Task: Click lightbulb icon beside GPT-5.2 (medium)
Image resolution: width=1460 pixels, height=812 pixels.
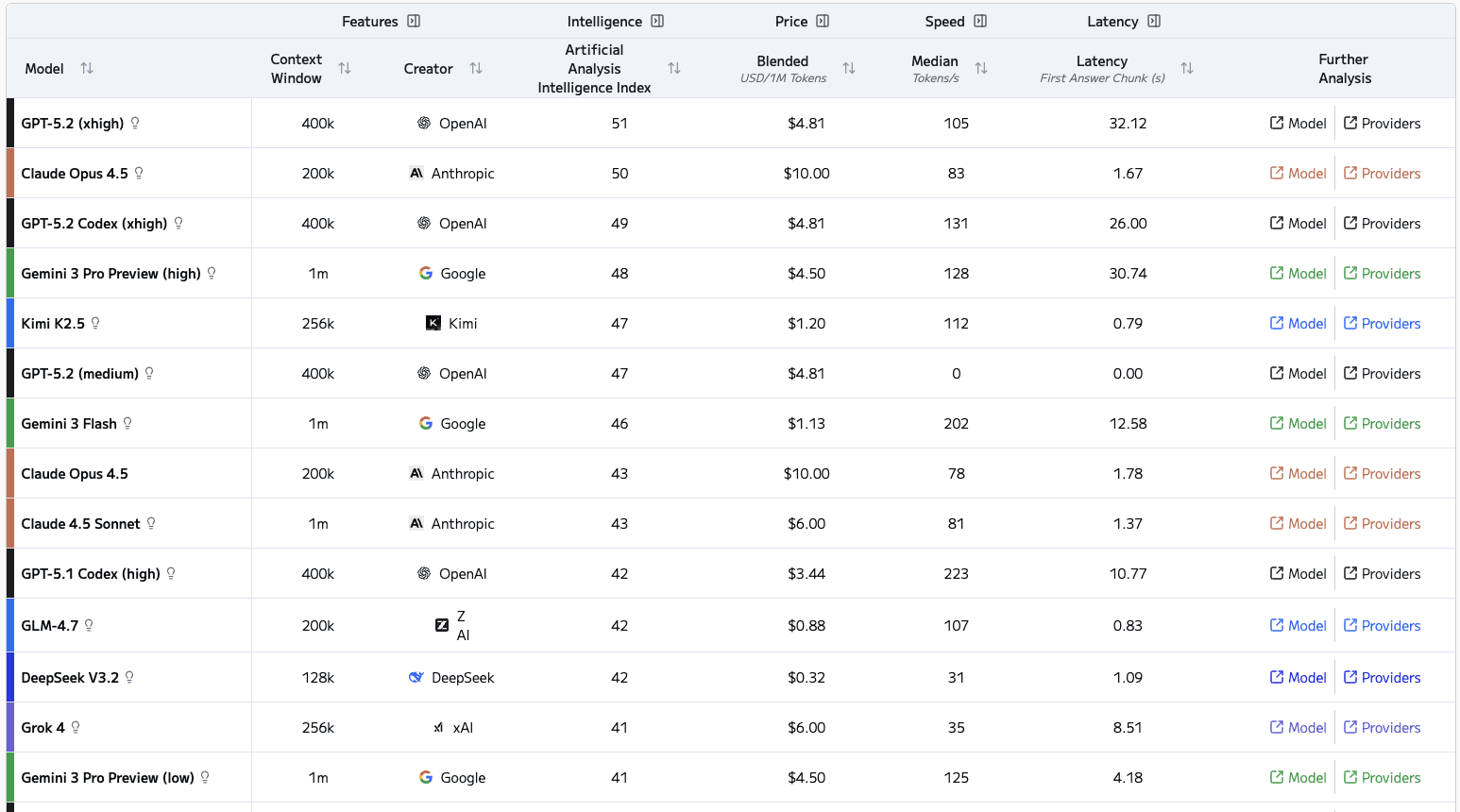Action: 149,373
